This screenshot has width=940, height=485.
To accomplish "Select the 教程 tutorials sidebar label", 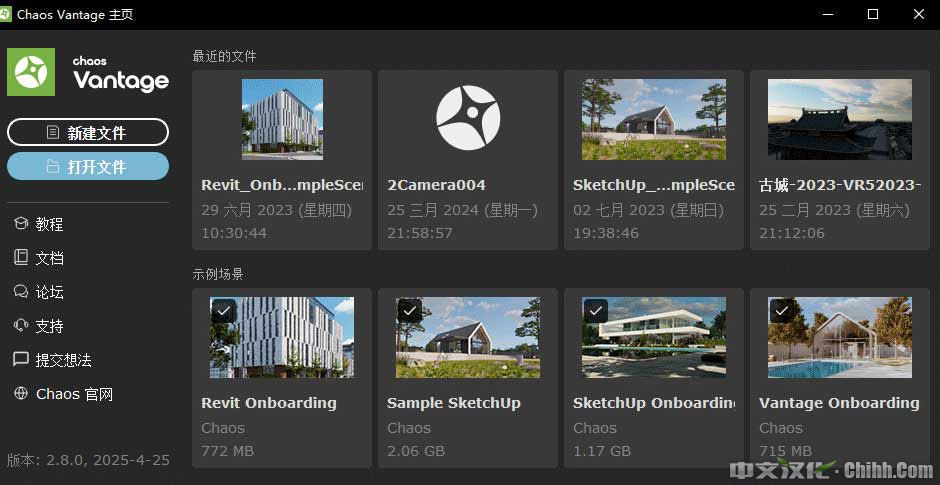I will (x=50, y=224).
